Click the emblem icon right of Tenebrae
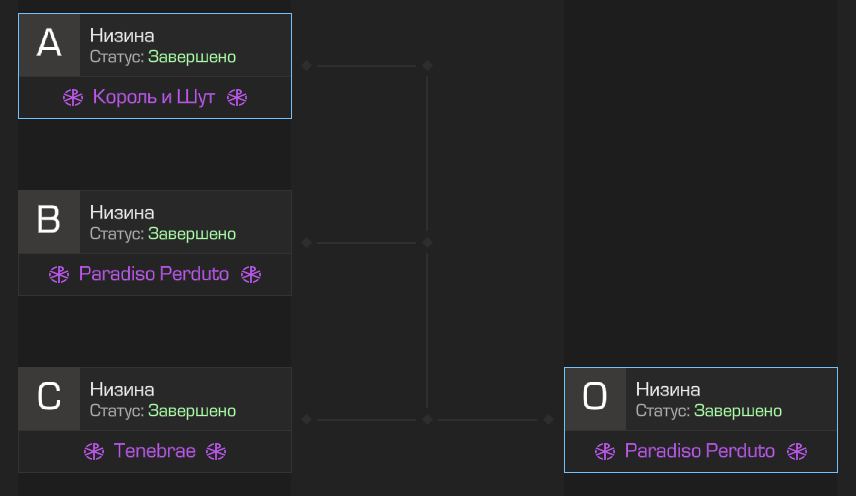856x496 pixels. [216, 451]
